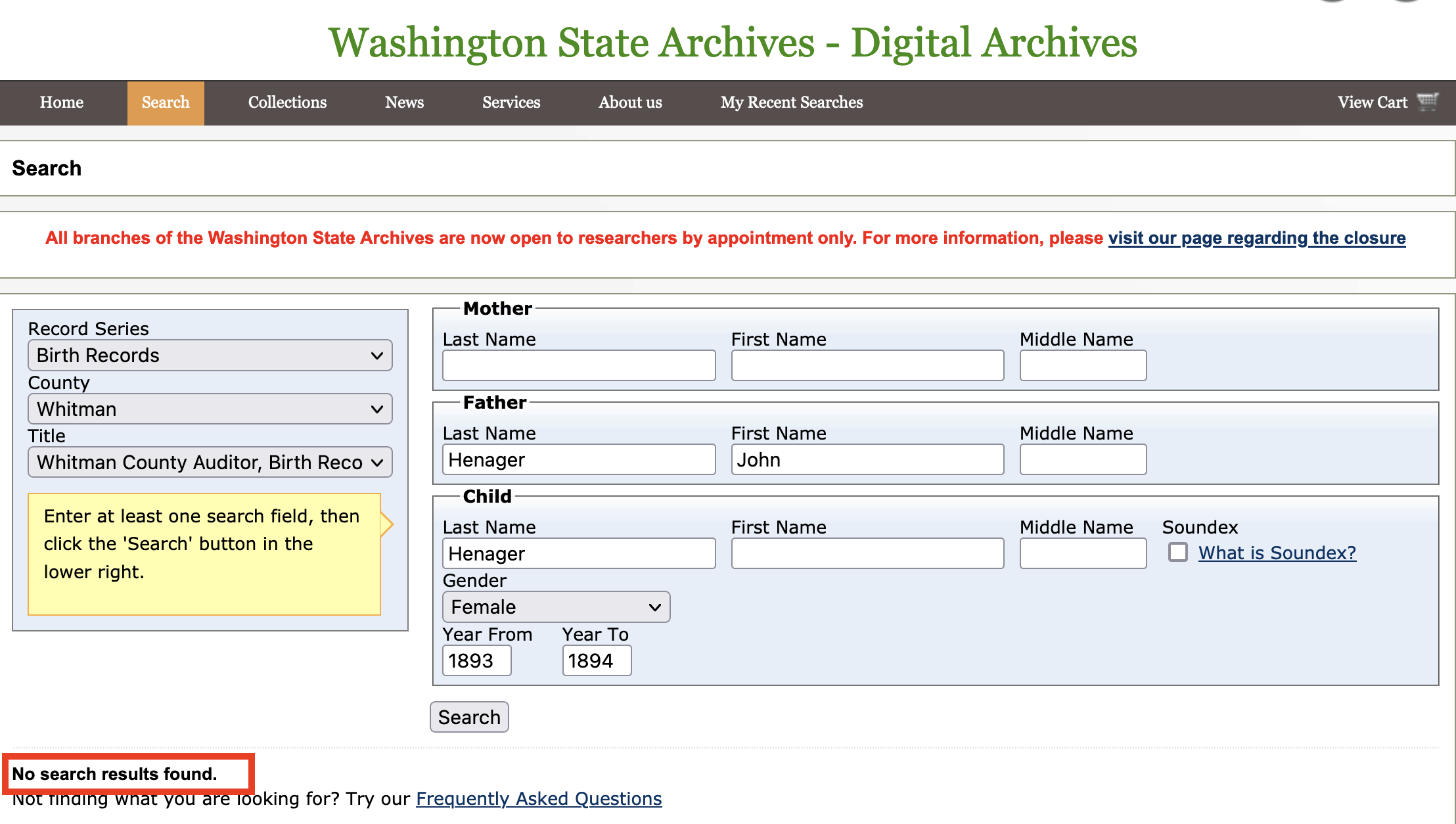
Task: Open My Recent Searches
Action: (791, 103)
